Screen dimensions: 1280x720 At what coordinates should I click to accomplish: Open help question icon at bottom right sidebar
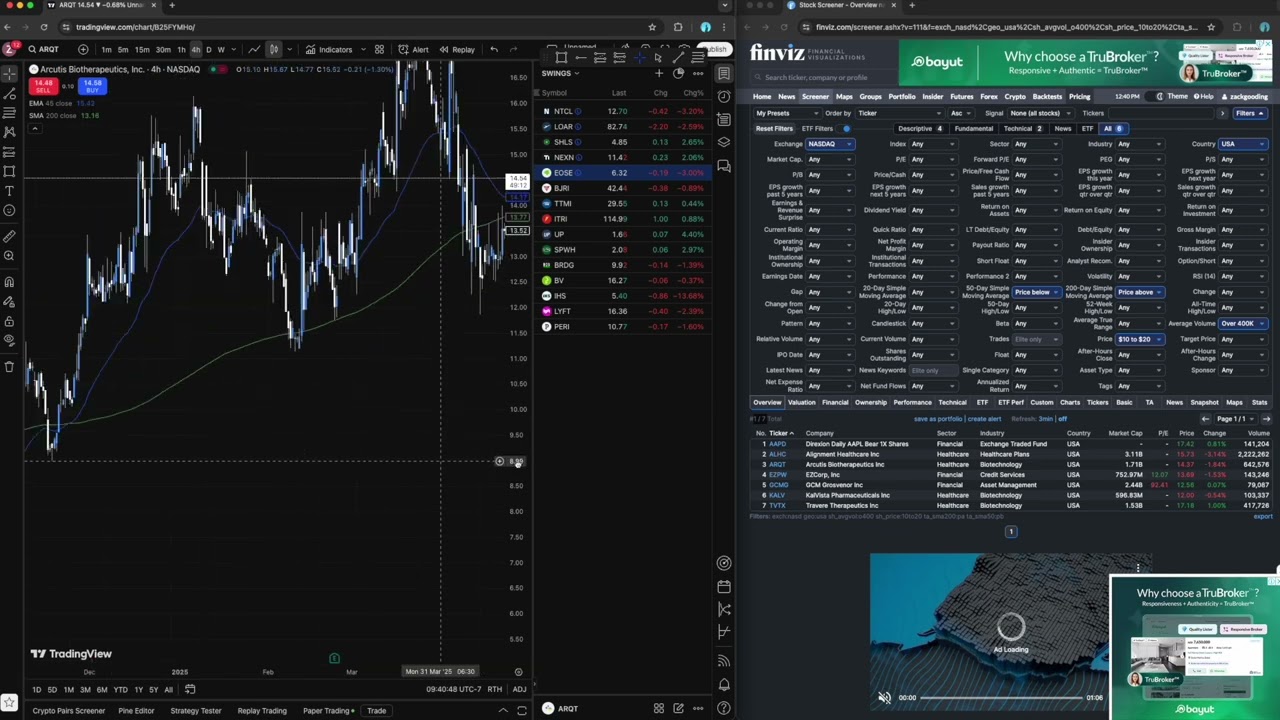pyautogui.click(x=724, y=708)
